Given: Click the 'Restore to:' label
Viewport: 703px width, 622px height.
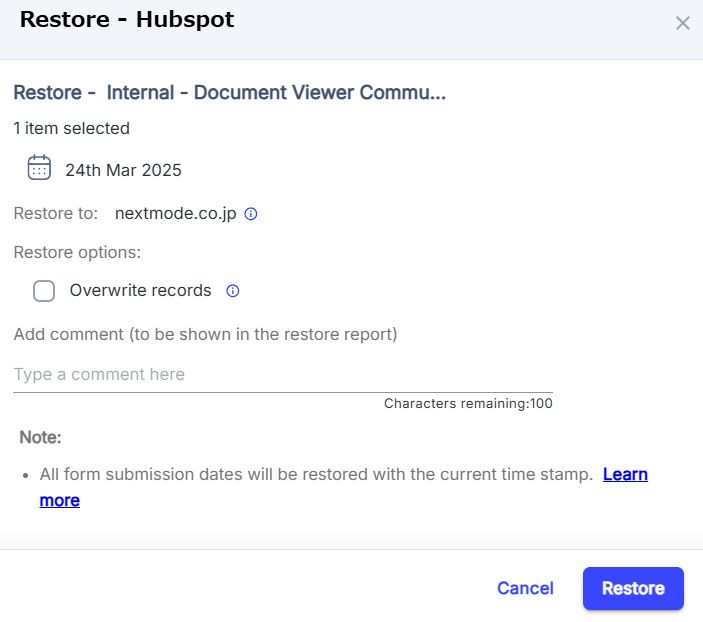Looking at the screenshot, I should point(56,213).
